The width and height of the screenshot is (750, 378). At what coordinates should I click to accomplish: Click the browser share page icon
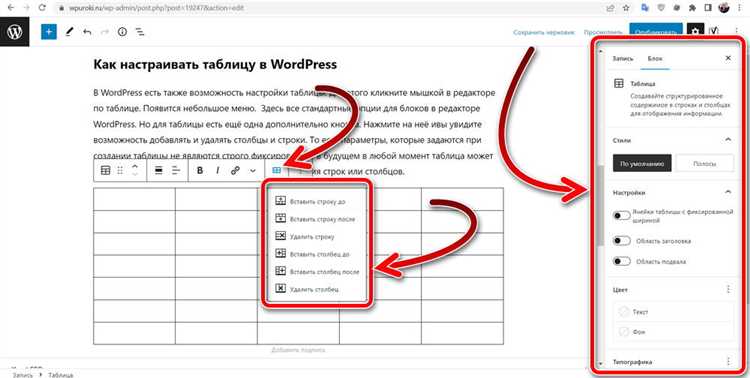point(611,8)
